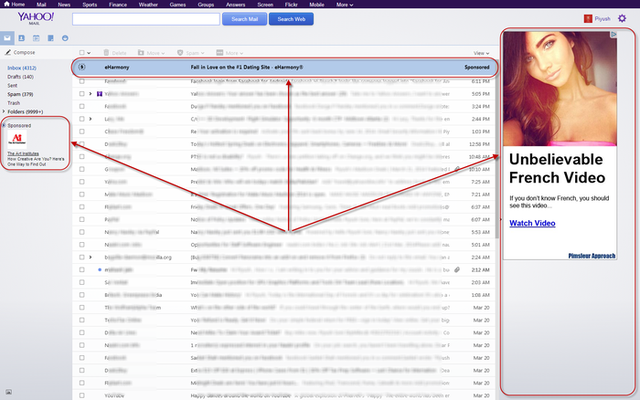Screen dimensions: 640x400
Task: Tick the select-all checkbox in toolbar
Action: [81, 52]
